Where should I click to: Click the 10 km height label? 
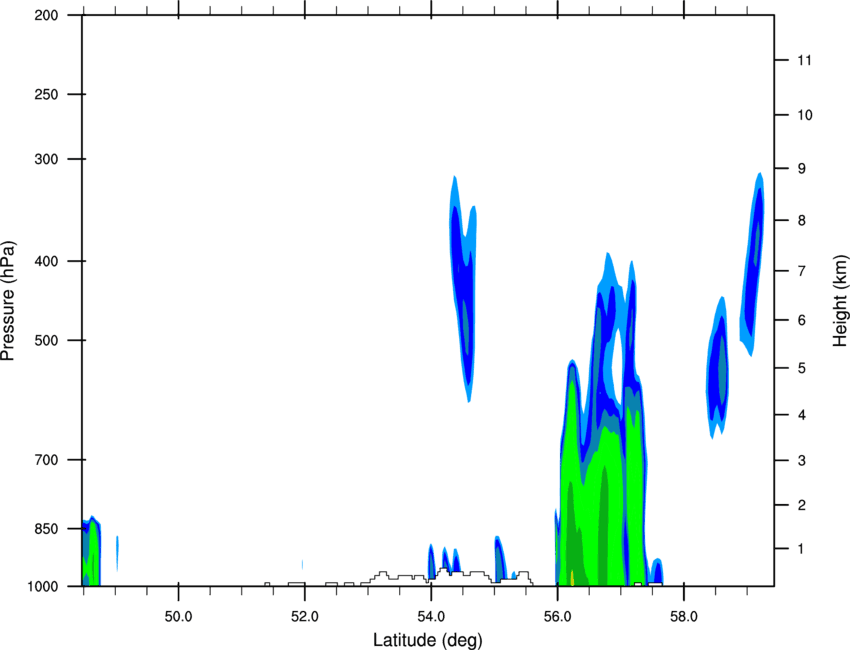(805, 115)
